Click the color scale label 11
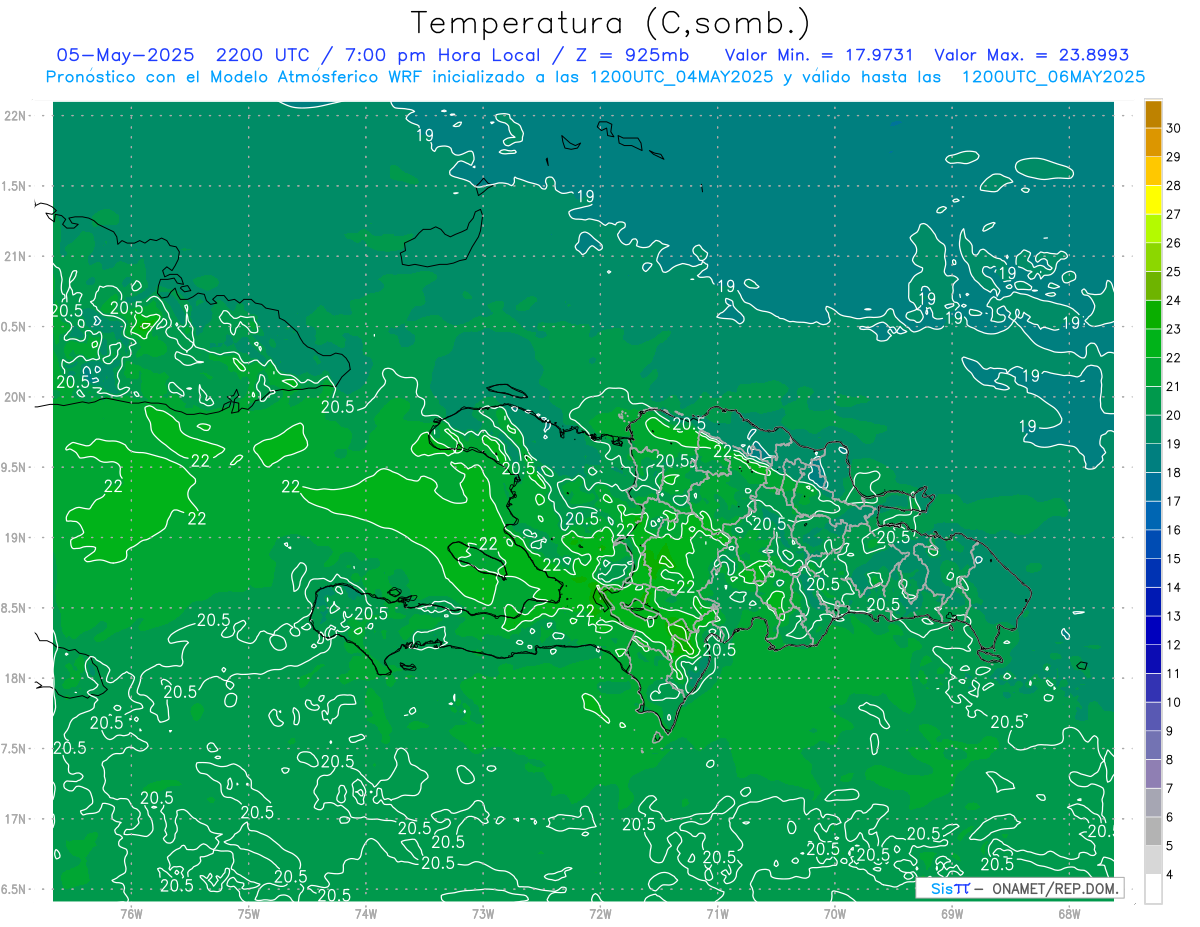1200x927 pixels. pyautogui.click(x=1174, y=673)
